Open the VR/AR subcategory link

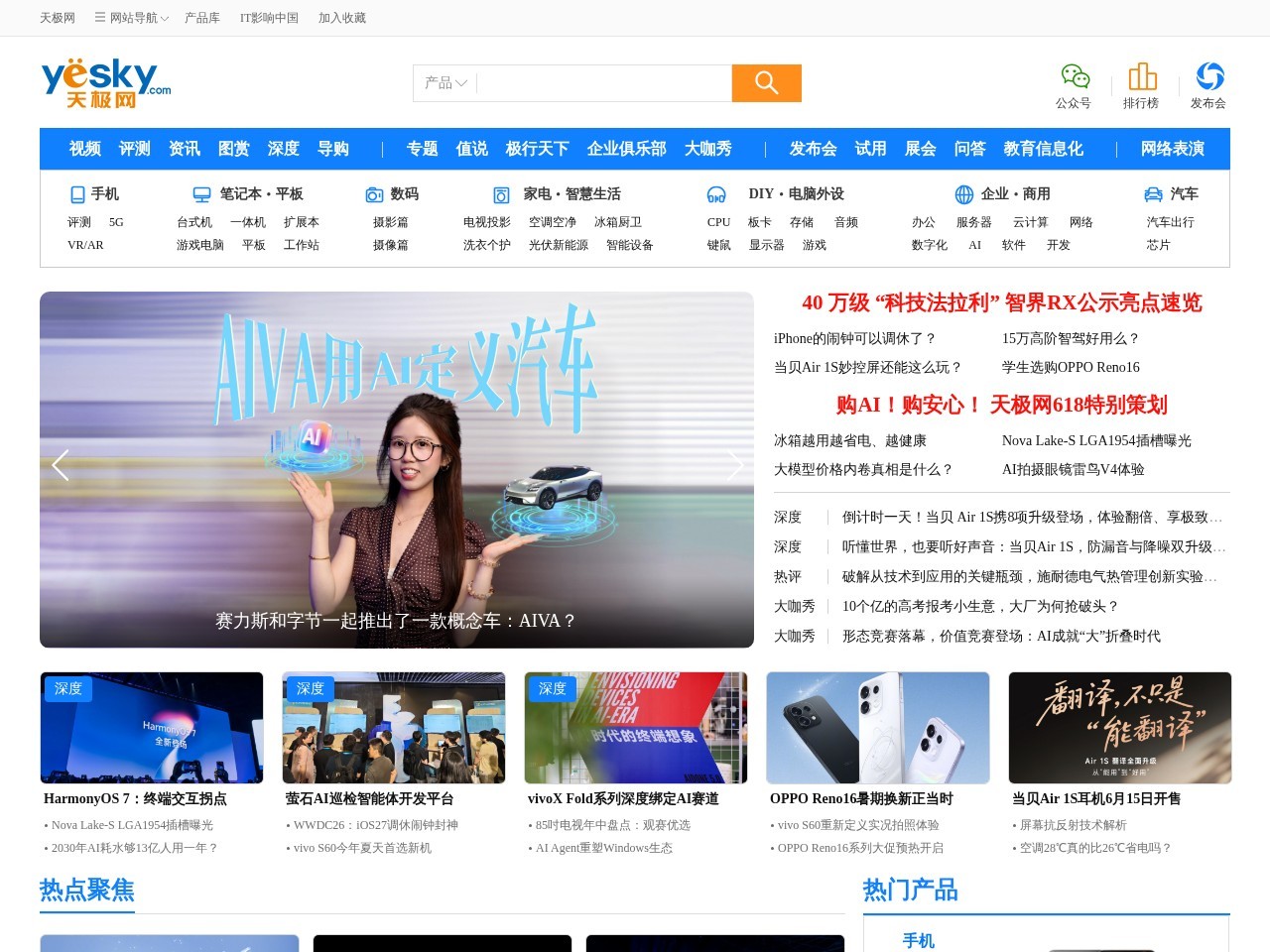85,245
